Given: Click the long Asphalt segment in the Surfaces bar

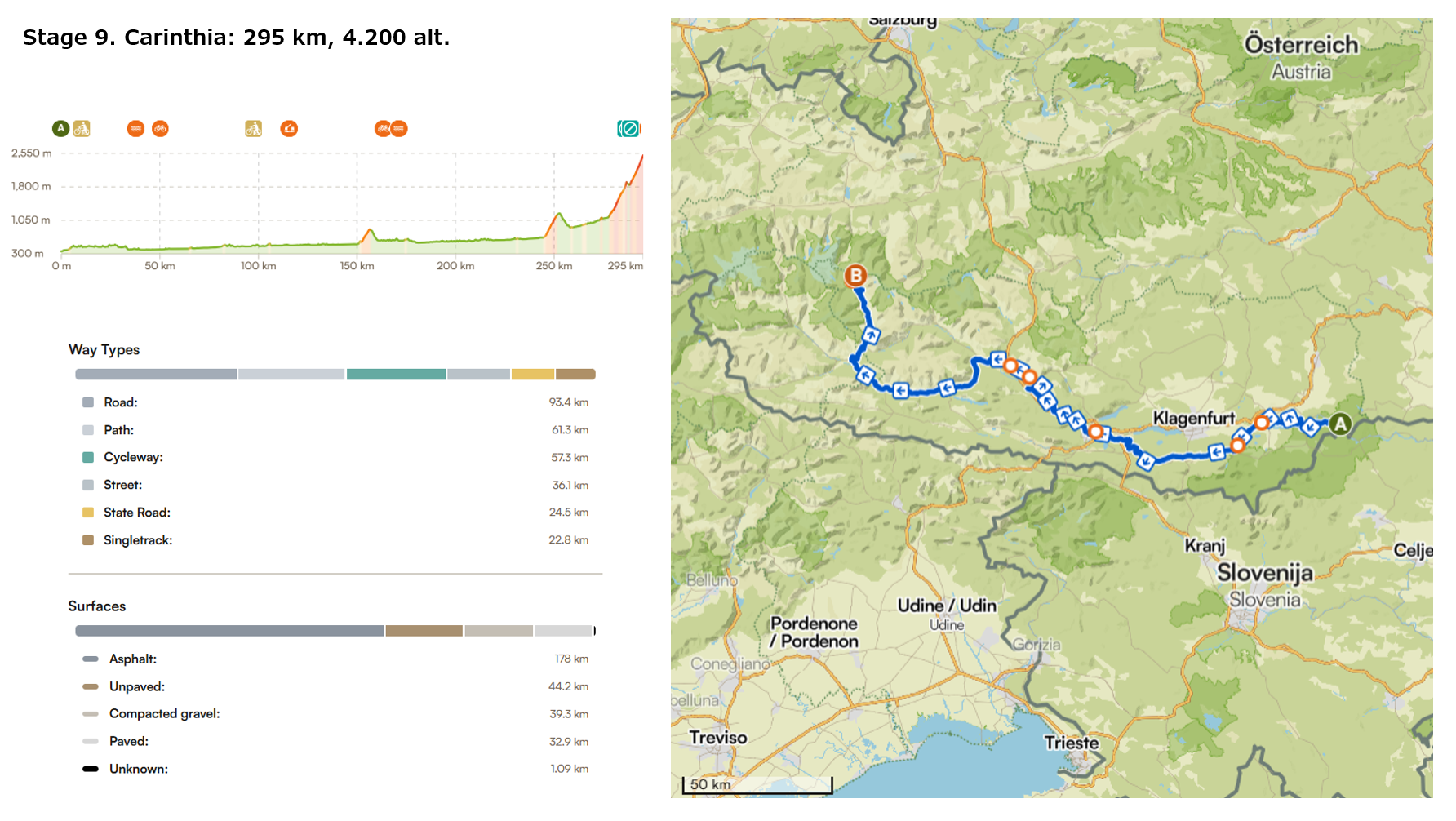Looking at the screenshot, I should click(229, 631).
